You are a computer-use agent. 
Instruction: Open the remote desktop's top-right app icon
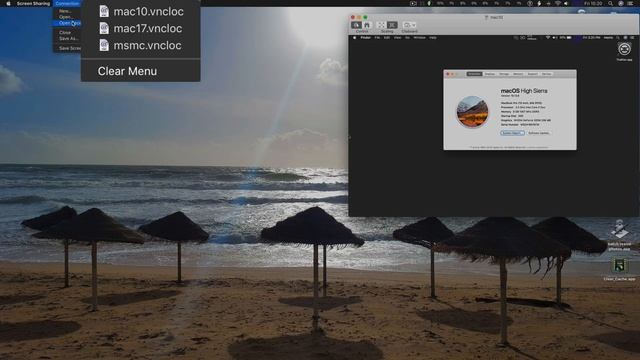tap(624, 49)
